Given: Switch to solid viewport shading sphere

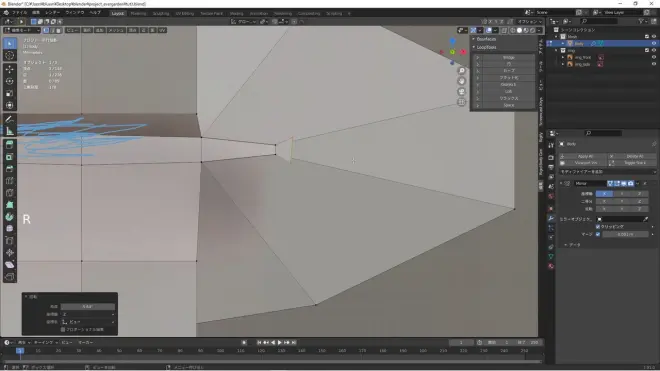Looking at the screenshot, I should coord(519,30).
